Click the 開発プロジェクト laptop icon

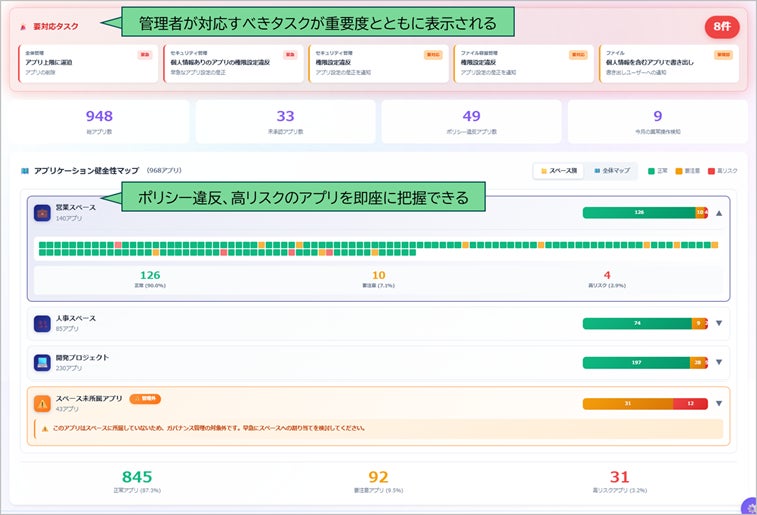click(x=42, y=362)
